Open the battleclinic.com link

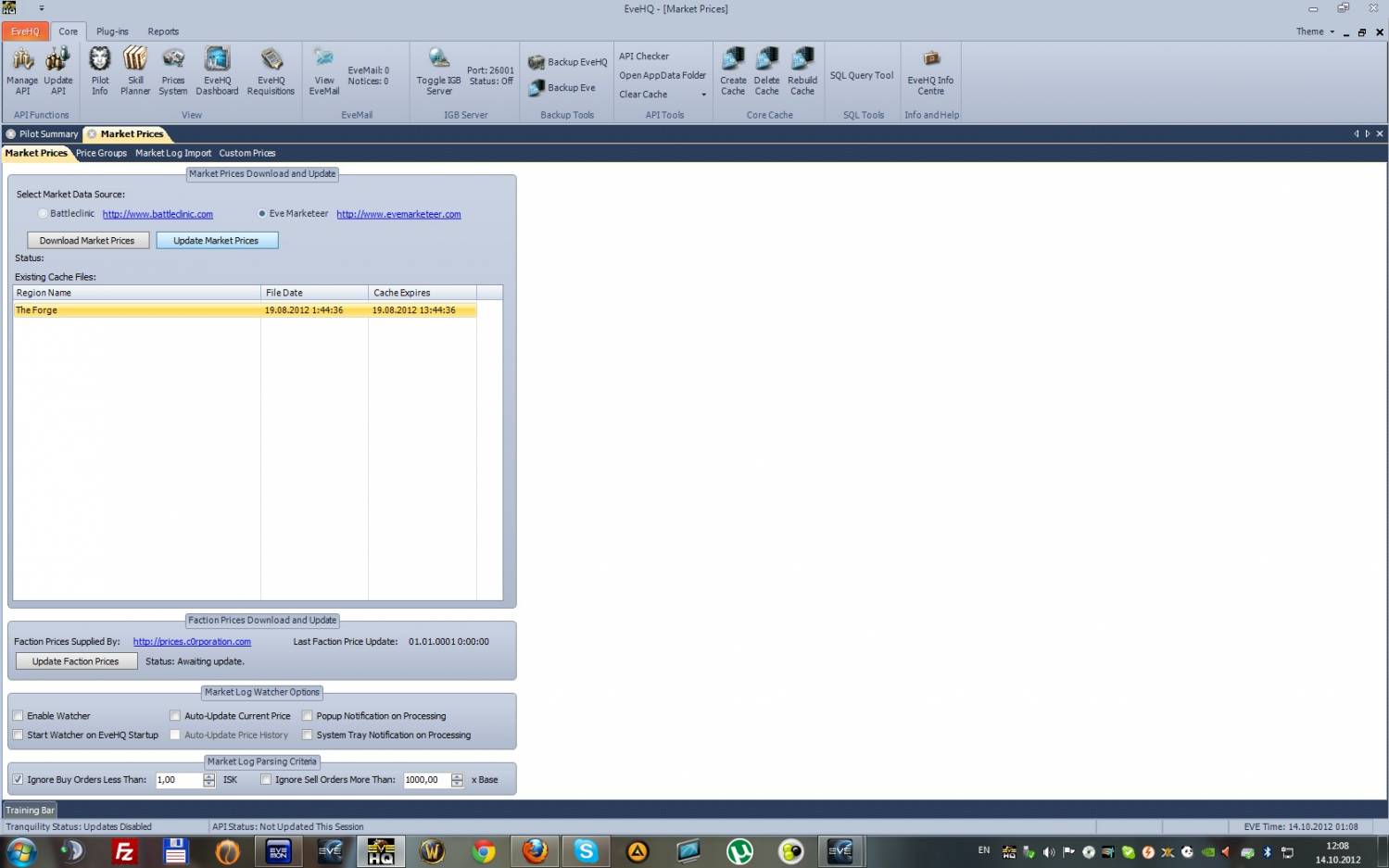coord(158,214)
